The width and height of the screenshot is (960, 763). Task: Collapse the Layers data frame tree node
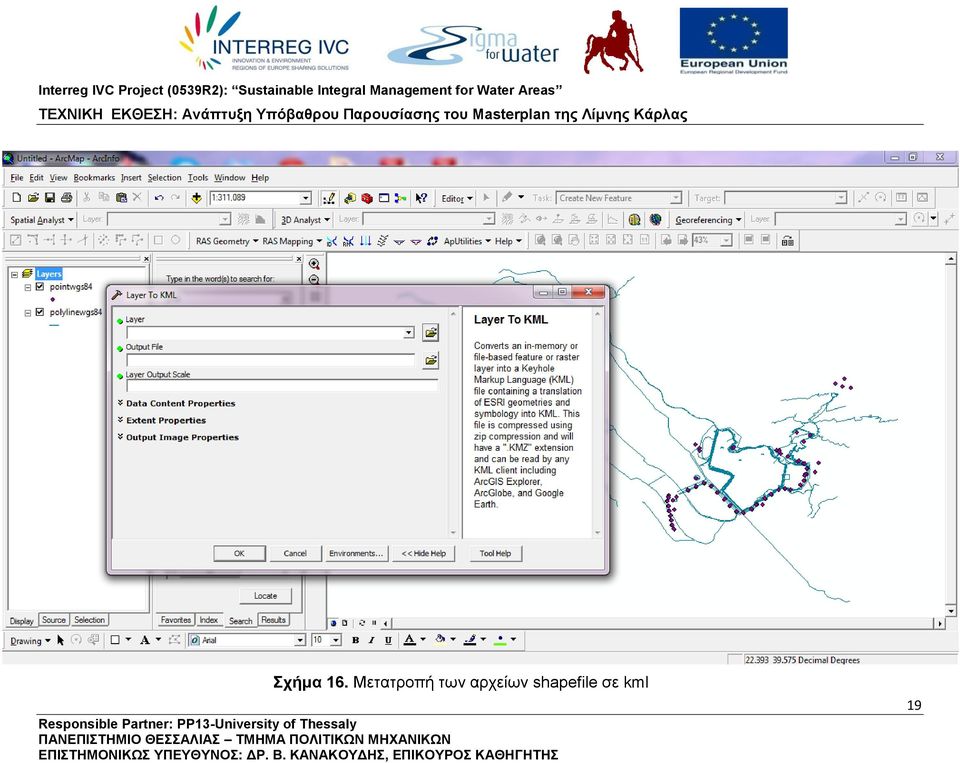pos(14,274)
